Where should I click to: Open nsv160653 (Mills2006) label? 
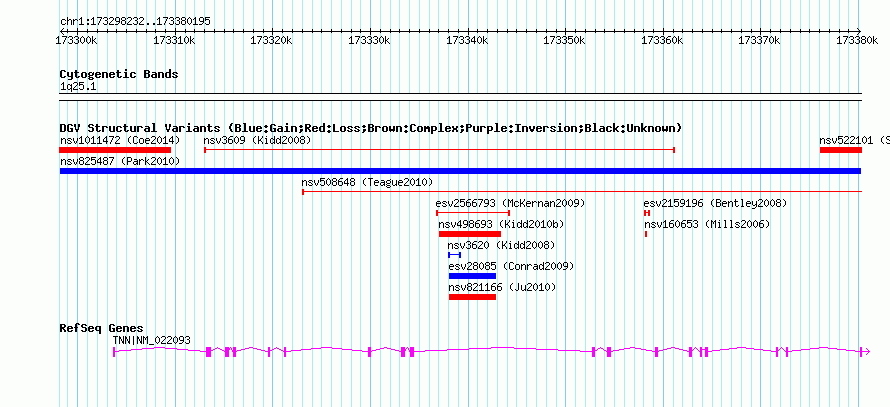pyautogui.click(x=707, y=225)
